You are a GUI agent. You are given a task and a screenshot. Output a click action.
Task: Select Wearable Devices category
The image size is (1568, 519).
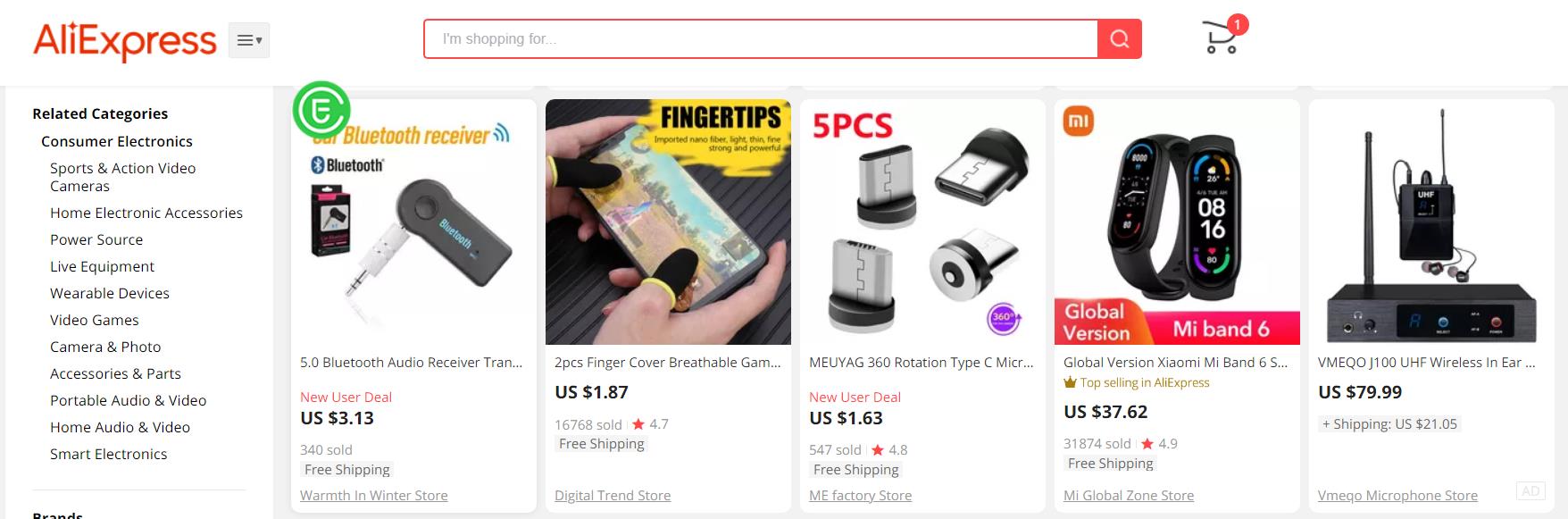[110, 293]
